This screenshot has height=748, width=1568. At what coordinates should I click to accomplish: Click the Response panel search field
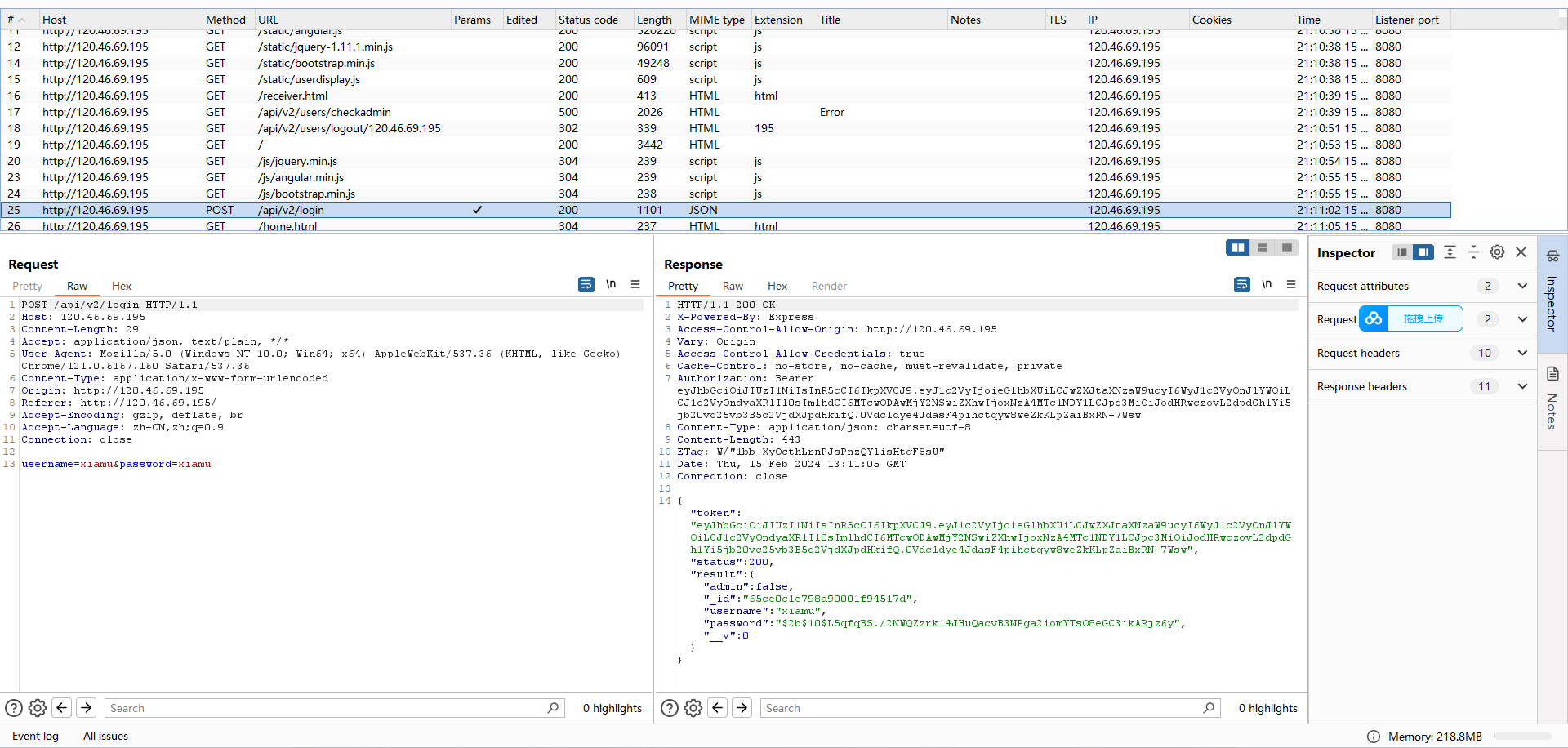pyautogui.click(x=980, y=708)
